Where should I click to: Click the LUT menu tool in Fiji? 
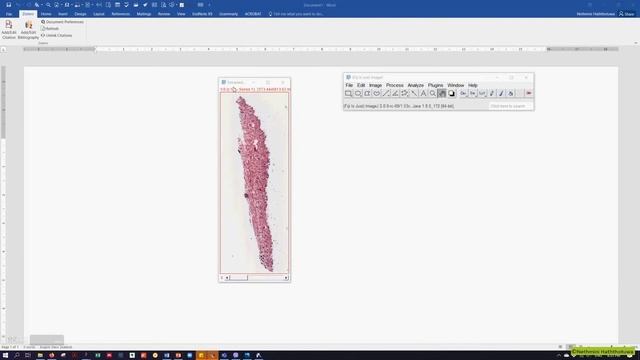(482, 93)
